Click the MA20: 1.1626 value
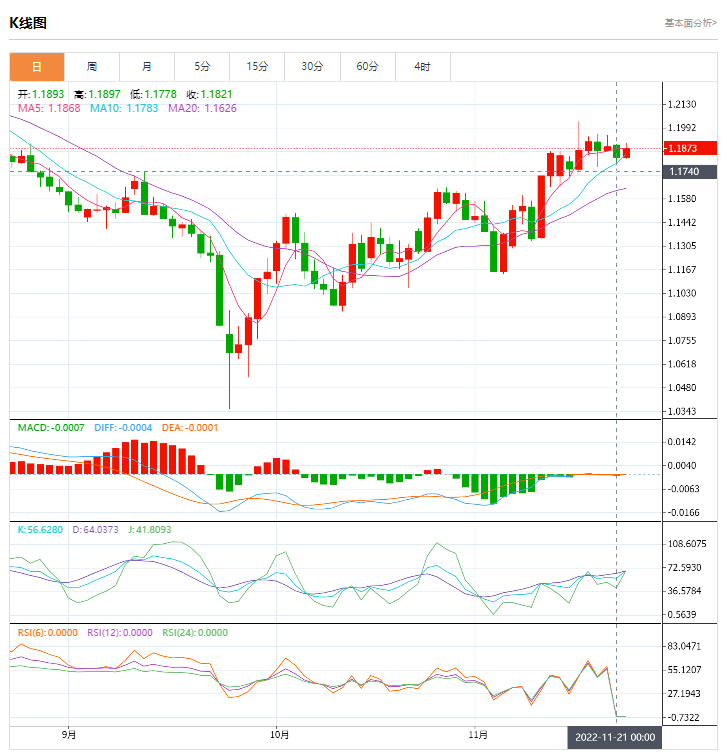This screenshot has width=727, height=752. pyautogui.click(x=202, y=108)
